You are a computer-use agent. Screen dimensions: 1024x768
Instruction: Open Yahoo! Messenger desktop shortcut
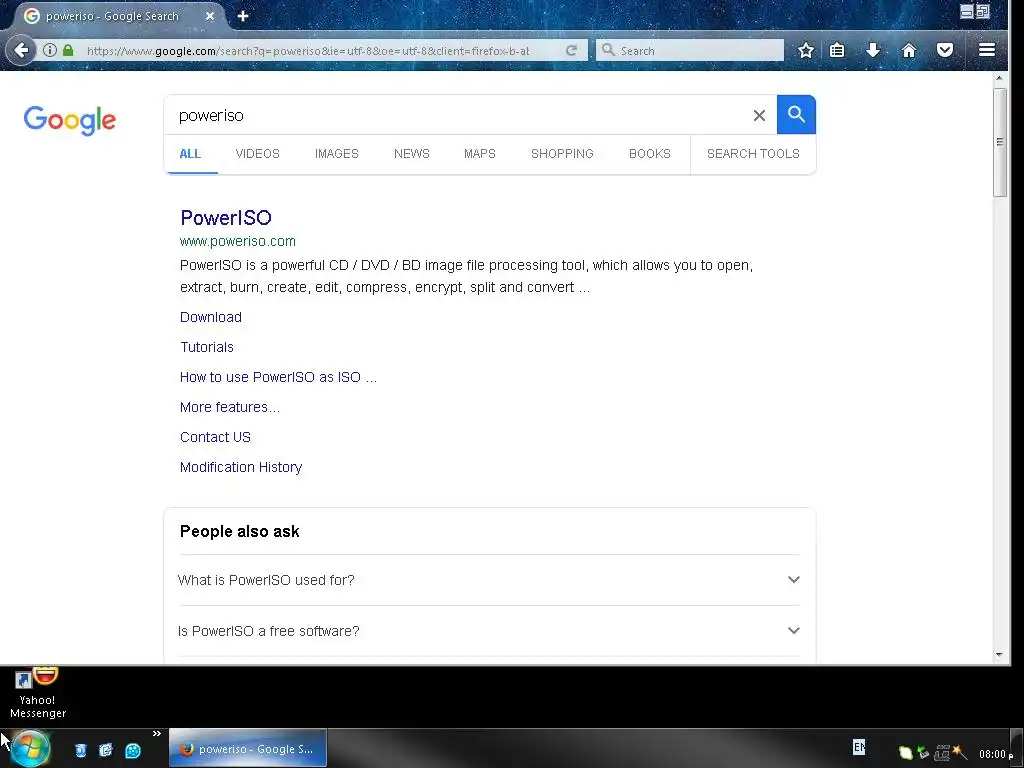click(38, 694)
